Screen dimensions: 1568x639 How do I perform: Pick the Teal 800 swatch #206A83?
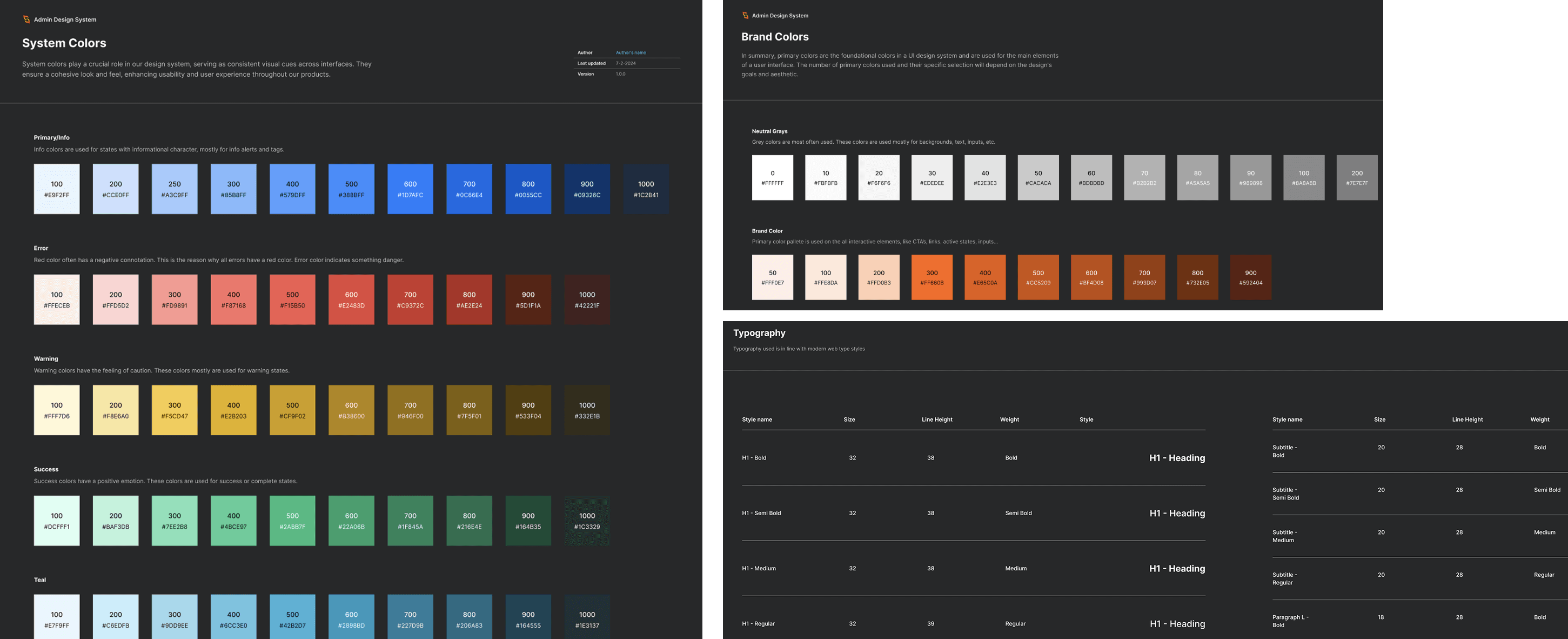coord(470,617)
